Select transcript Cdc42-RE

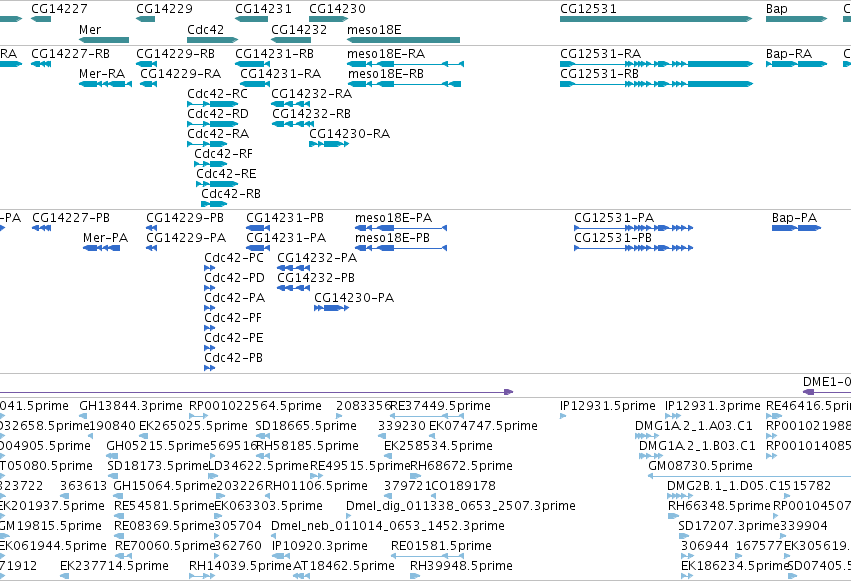pyautogui.click(x=217, y=184)
